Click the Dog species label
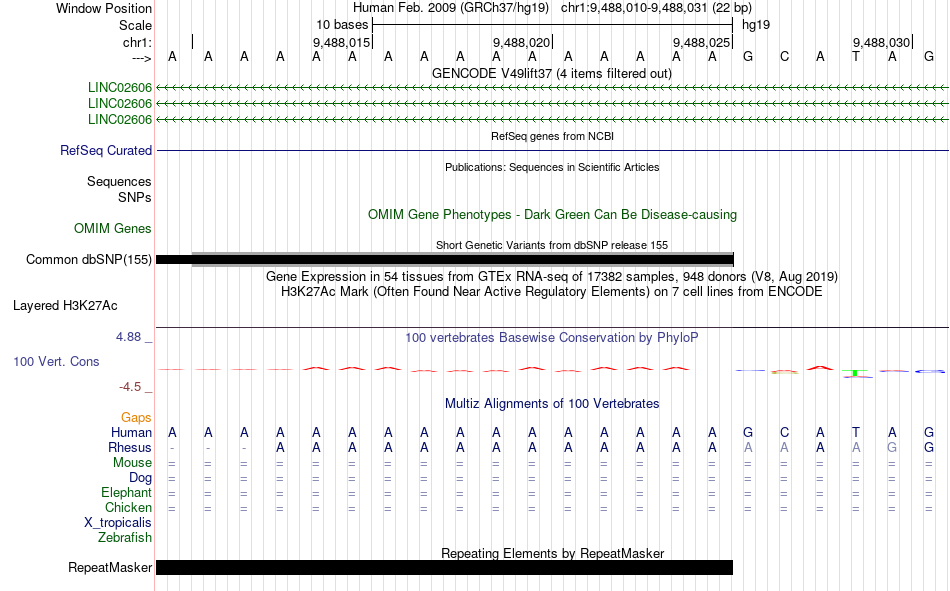Screen dimensions: 950x591 pos(140,478)
